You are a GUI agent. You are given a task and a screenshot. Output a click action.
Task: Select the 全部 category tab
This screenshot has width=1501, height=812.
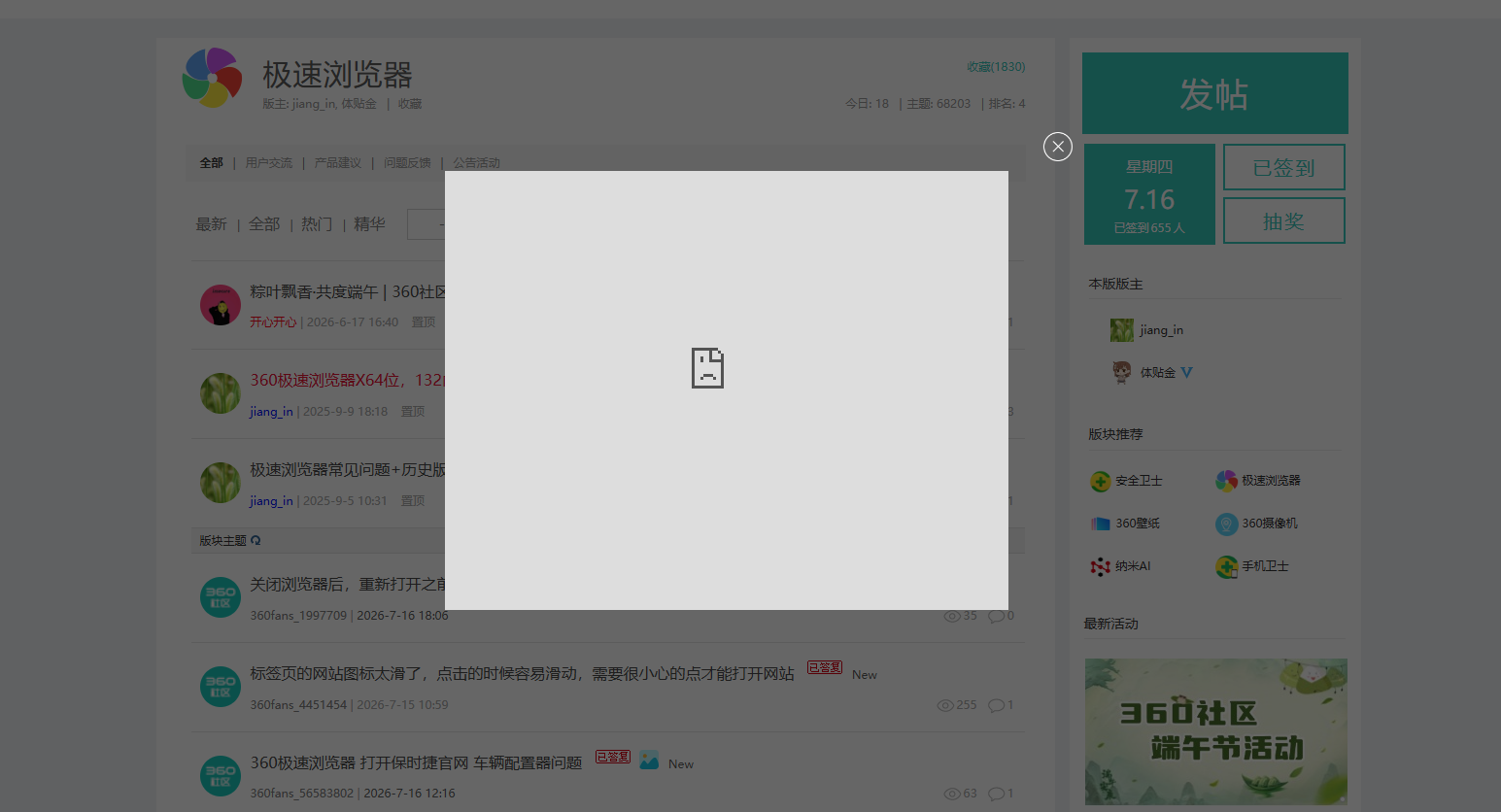[211, 163]
